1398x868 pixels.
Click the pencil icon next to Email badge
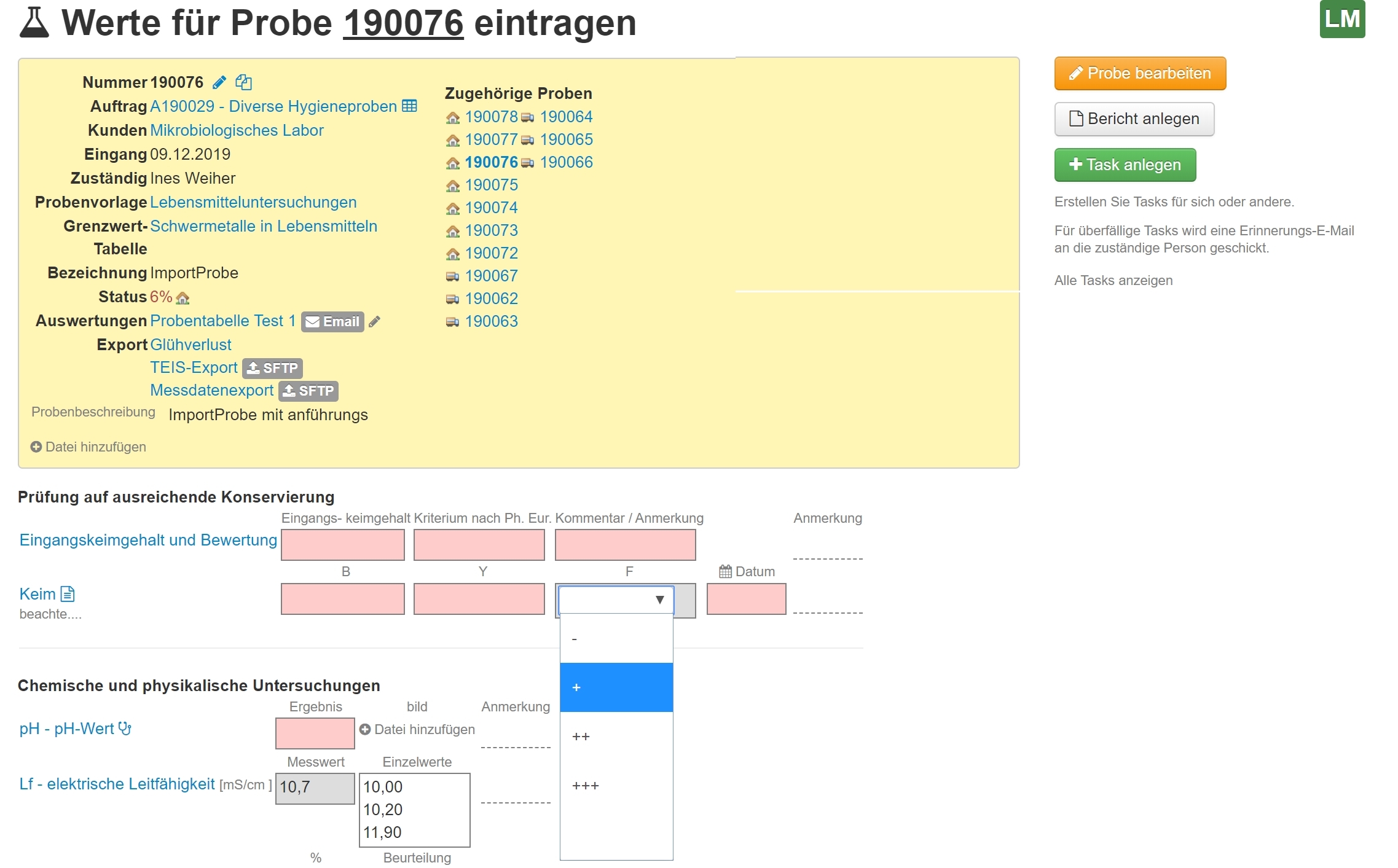click(374, 321)
